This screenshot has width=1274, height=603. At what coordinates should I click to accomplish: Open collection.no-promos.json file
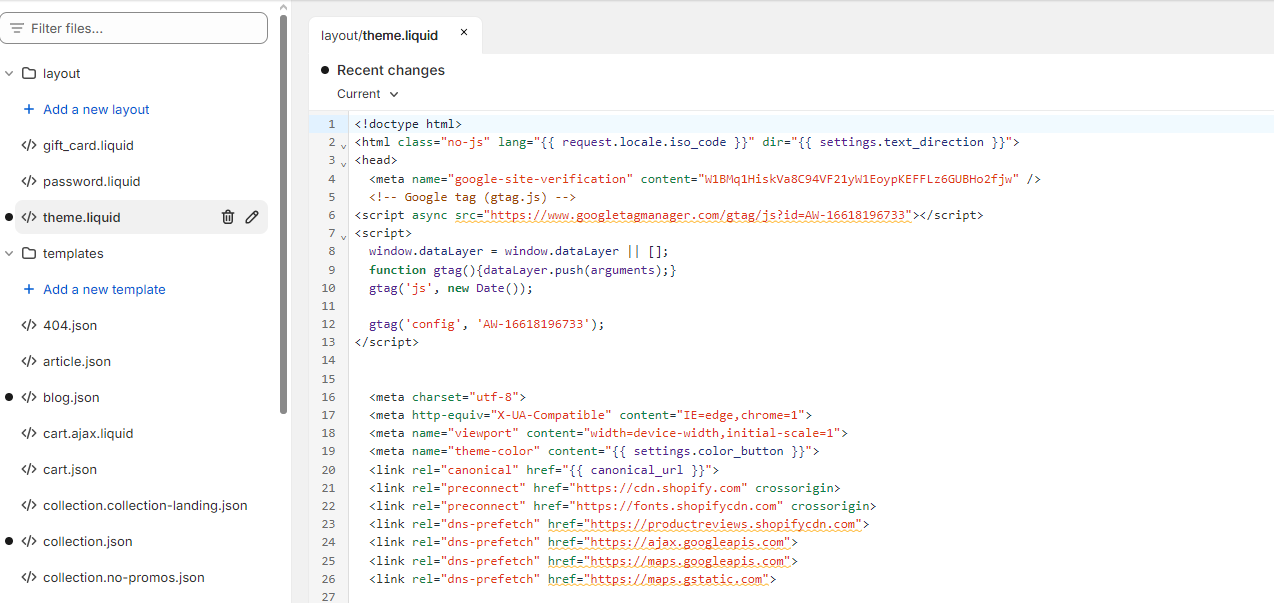point(124,577)
